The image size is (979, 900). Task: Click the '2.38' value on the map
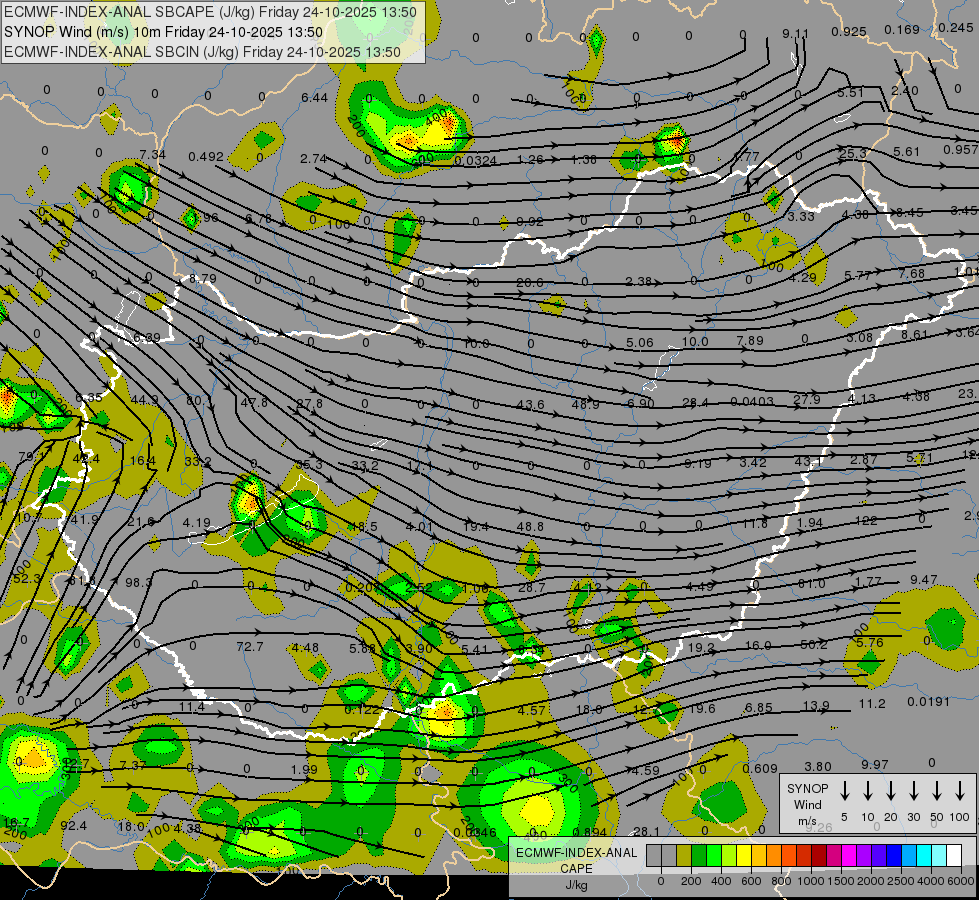(639, 281)
